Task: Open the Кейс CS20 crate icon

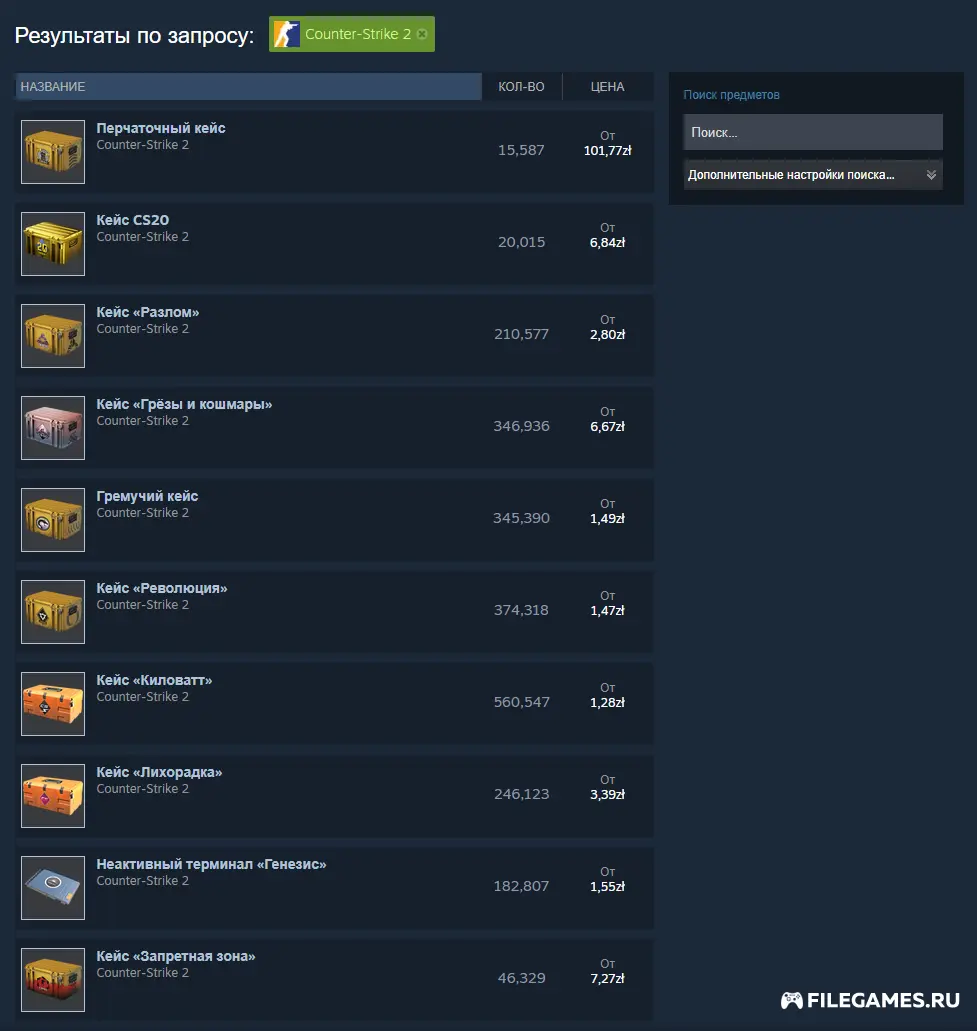Action: click(53, 244)
